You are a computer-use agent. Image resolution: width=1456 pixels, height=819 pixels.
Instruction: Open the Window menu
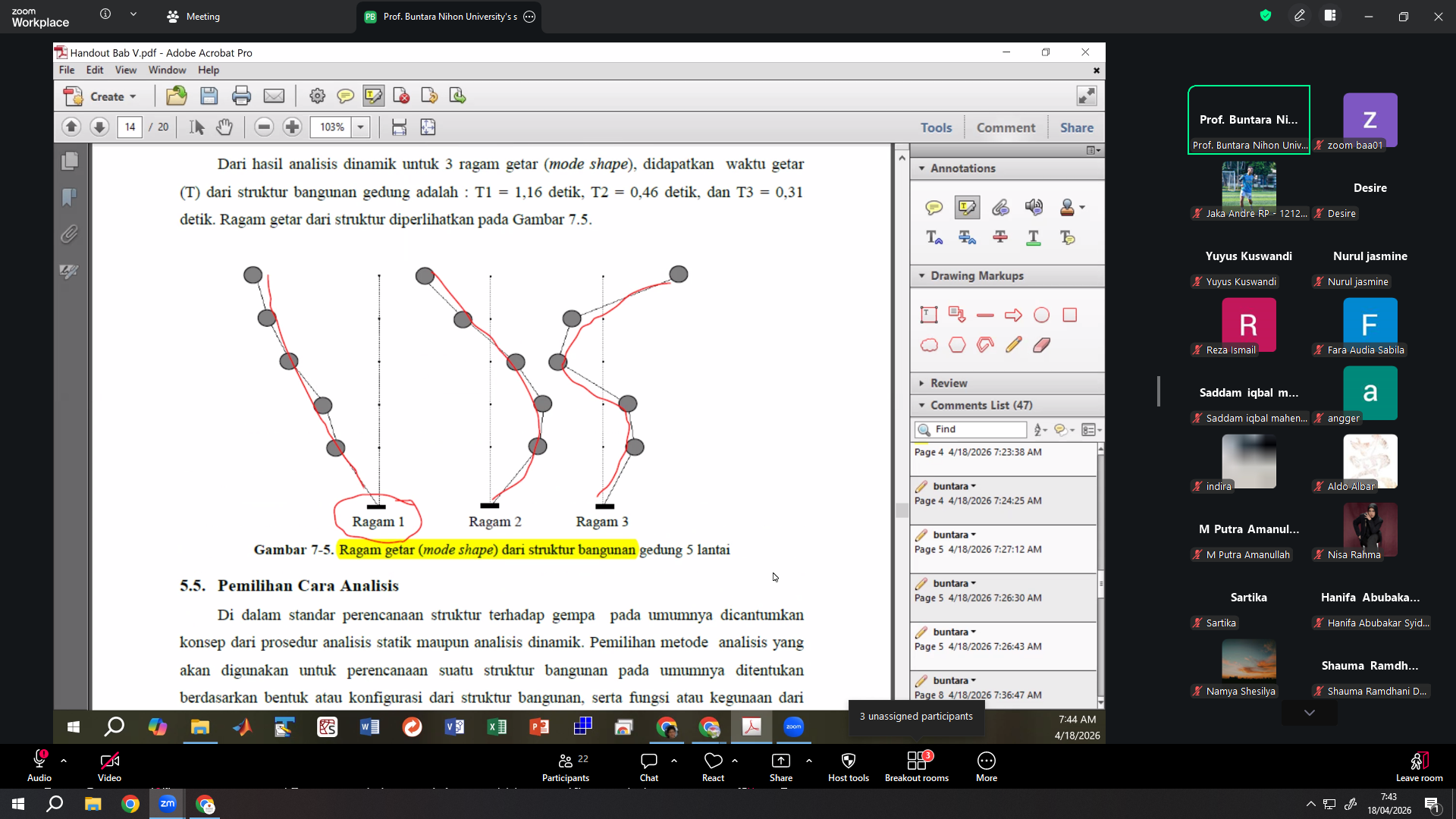coord(167,70)
